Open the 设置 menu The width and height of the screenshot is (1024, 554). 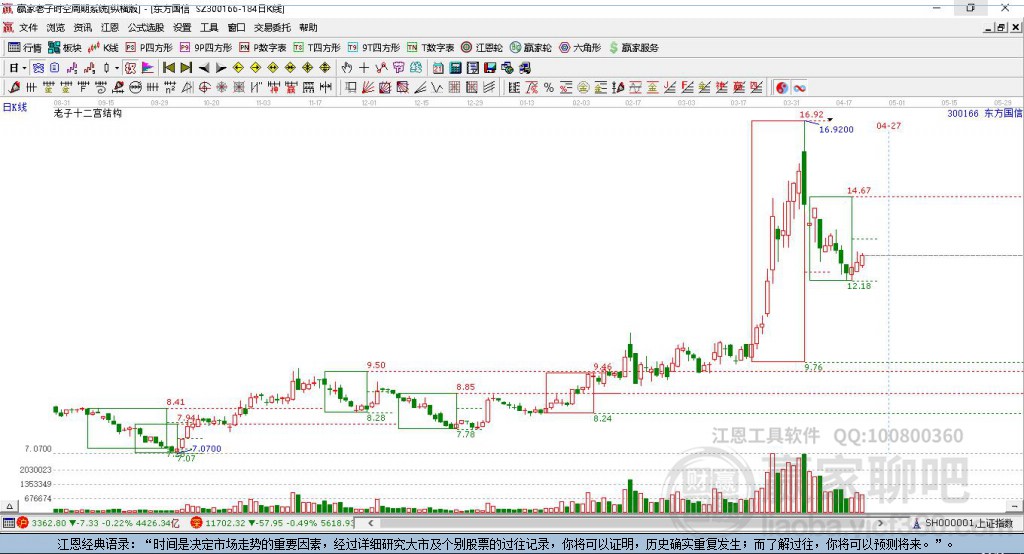click(182, 27)
